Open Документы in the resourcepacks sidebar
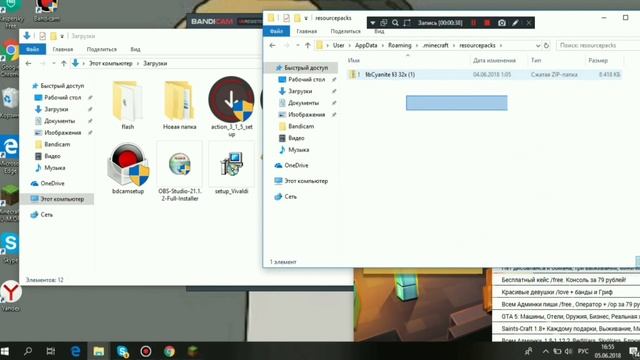This screenshot has height=360, width=640. point(303,103)
